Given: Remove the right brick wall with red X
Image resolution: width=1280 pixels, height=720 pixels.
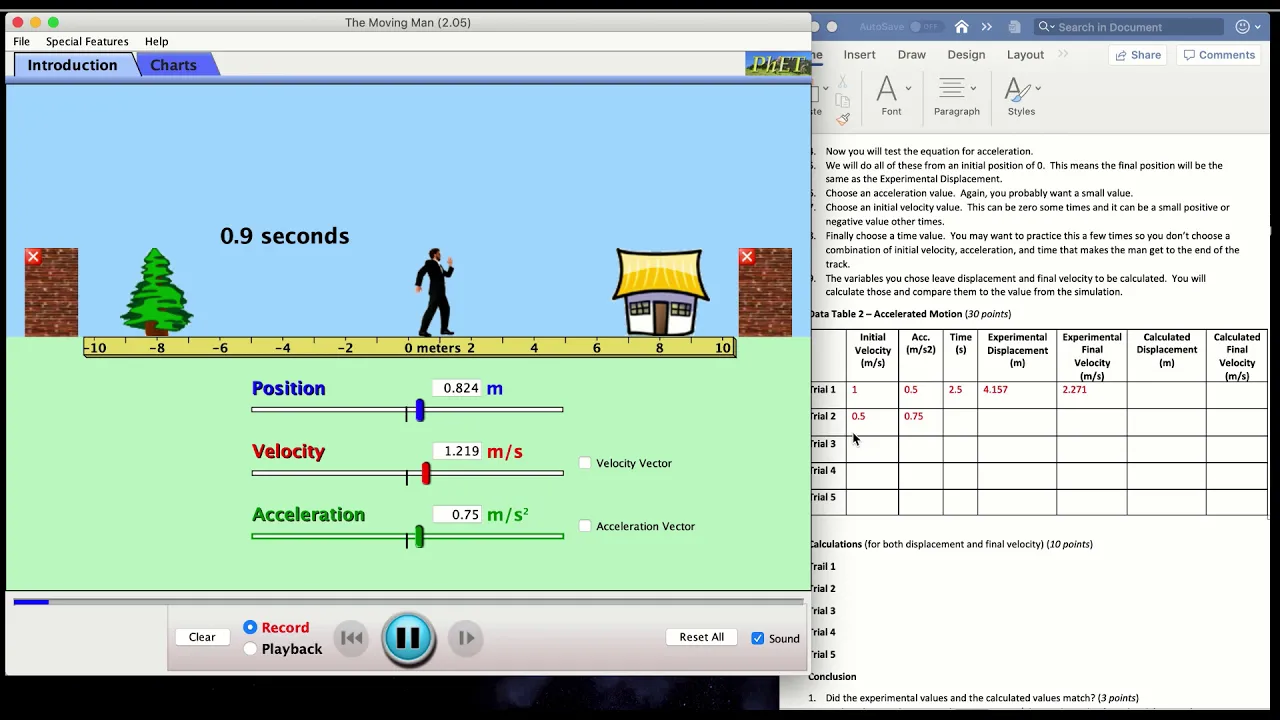Looking at the screenshot, I should click(747, 257).
